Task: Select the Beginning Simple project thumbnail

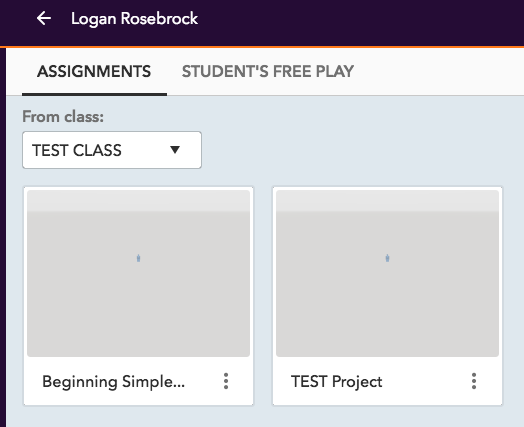Action: pos(138,273)
